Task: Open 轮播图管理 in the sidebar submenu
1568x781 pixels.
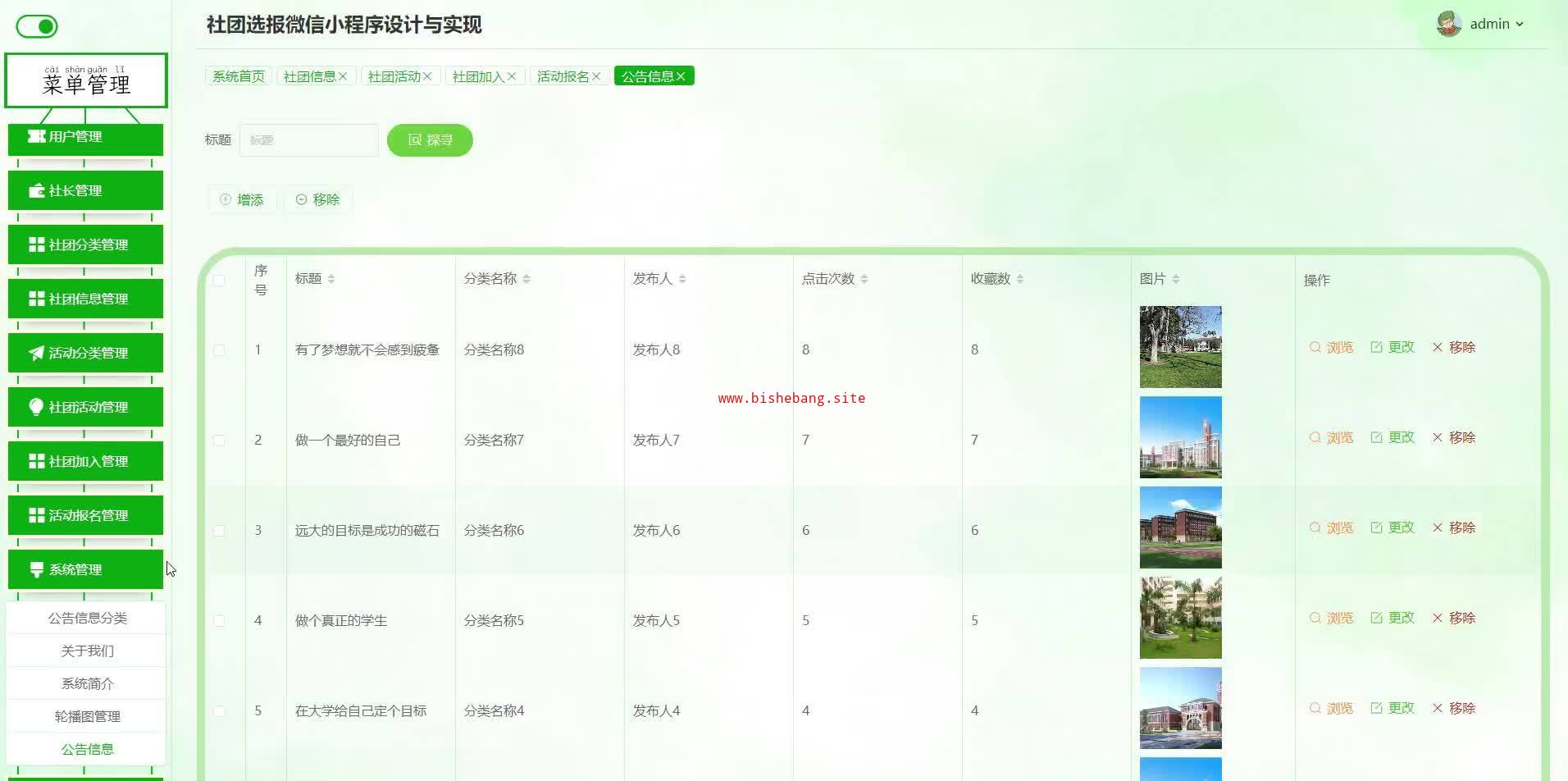Action: 87,716
